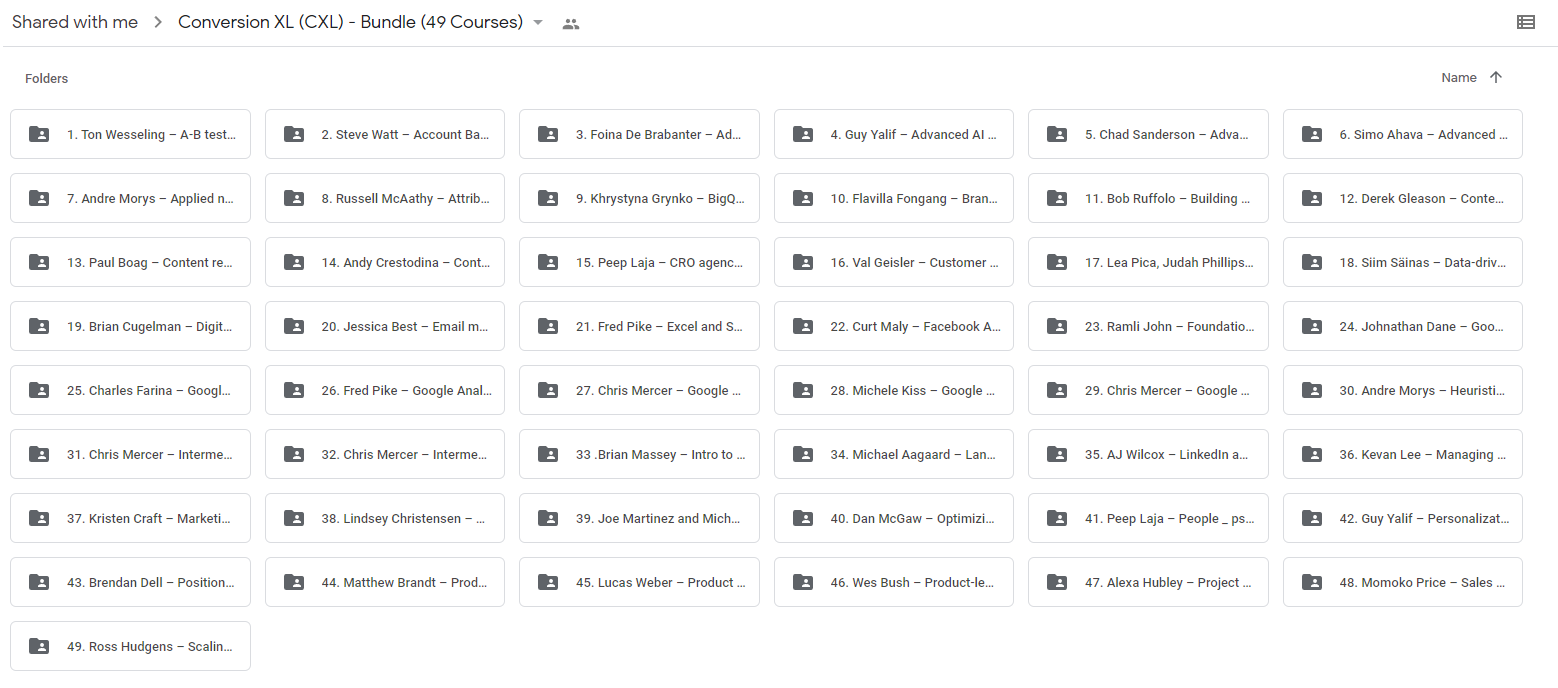1558x688 pixels.
Task: Click folder icon of 15. Peep Laja
Action: [x=548, y=262]
